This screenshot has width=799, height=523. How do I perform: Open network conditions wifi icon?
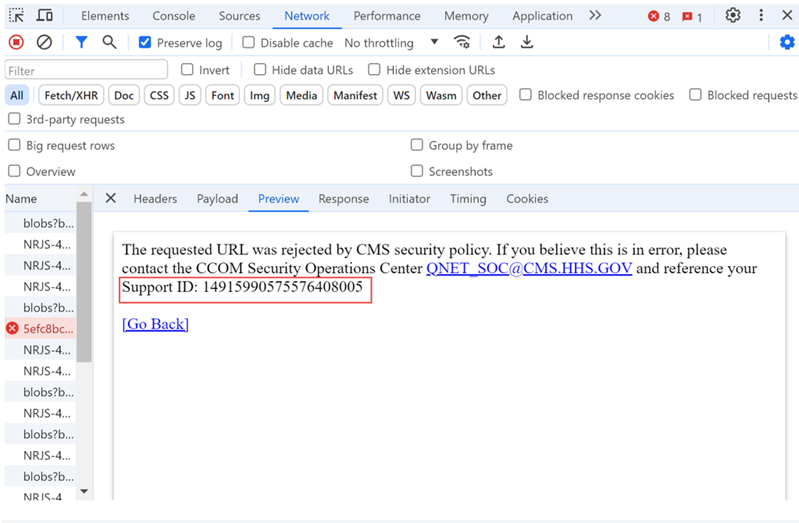point(461,43)
